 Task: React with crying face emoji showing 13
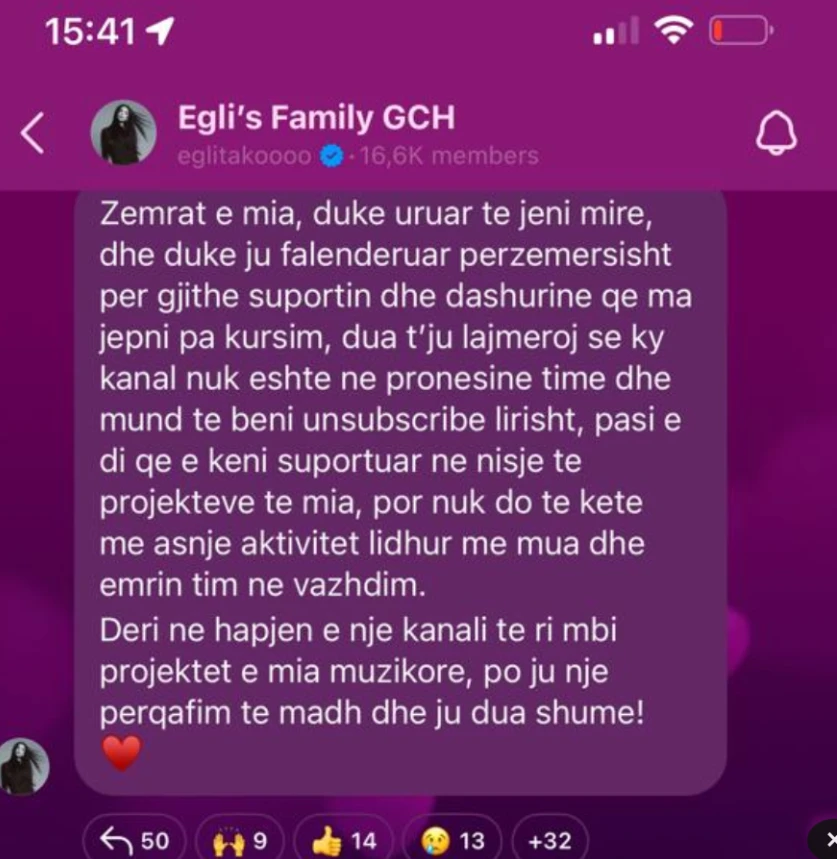tap(452, 839)
